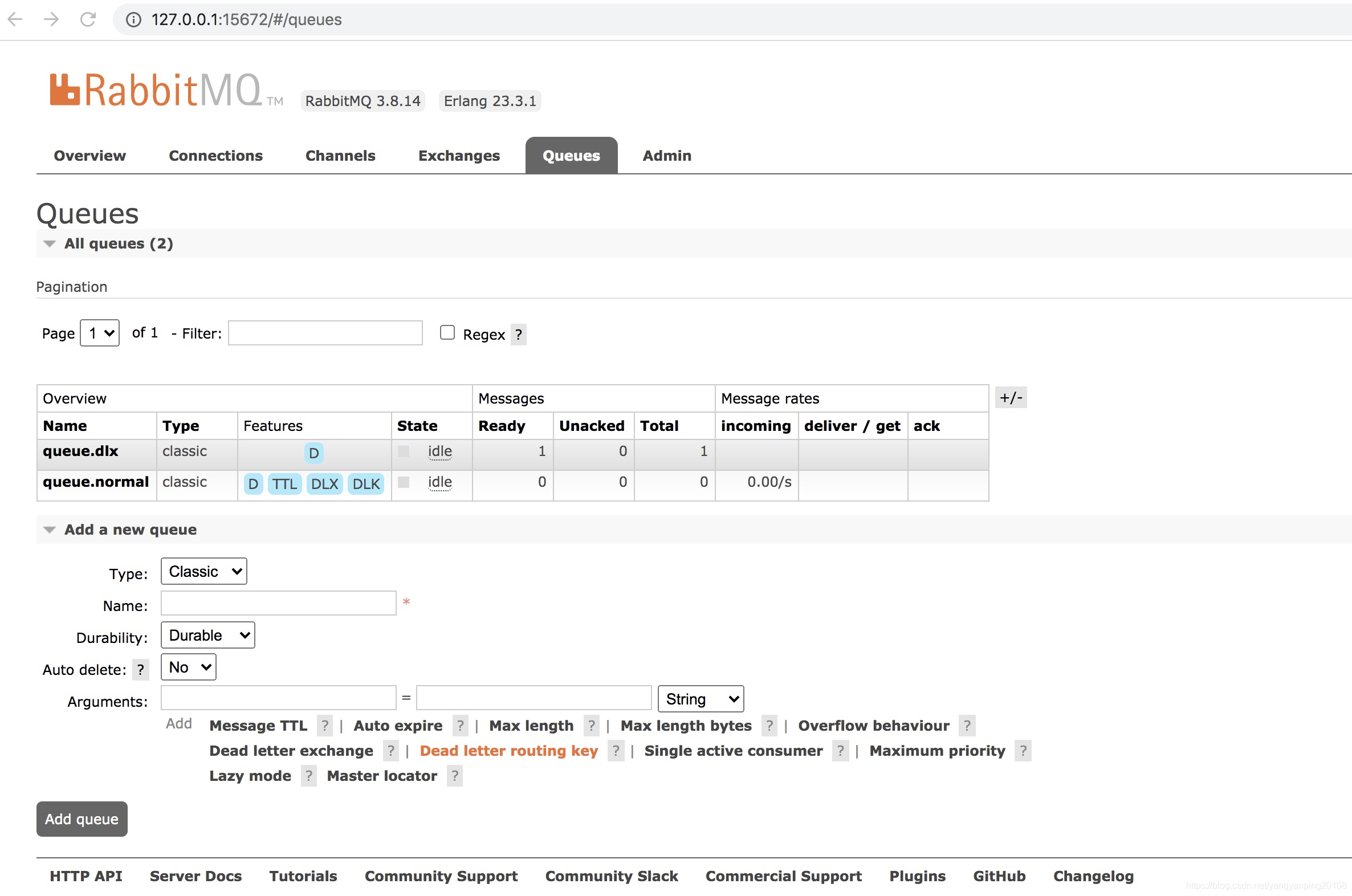Image resolution: width=1352 pixels, height=896 pixels.
Task: Click the +/- columns toggle button
Action: pyautogui.click(x=1010, y=397)
